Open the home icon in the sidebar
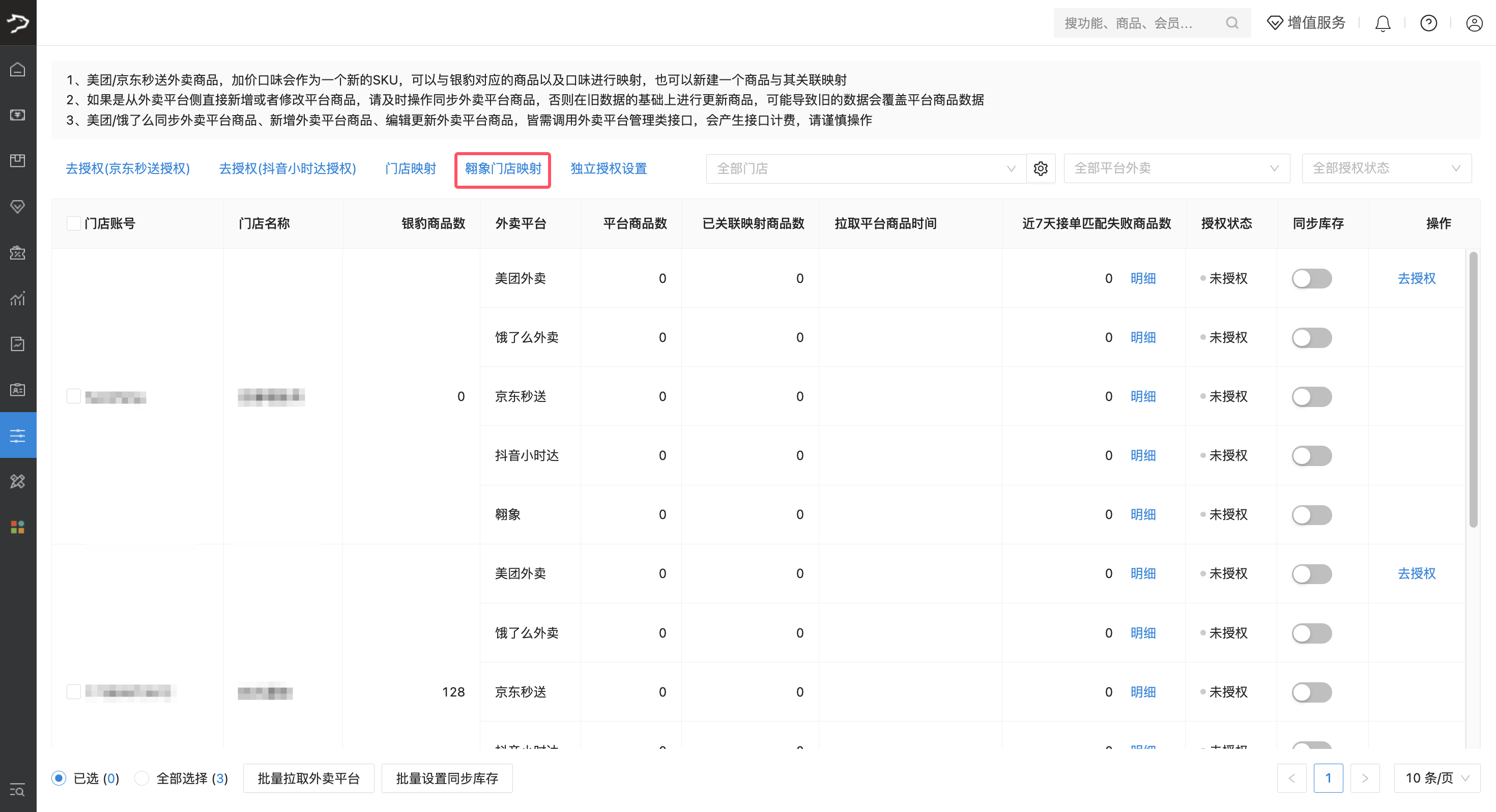Viewport: 1496px width, 812px height. coord(17,69)
